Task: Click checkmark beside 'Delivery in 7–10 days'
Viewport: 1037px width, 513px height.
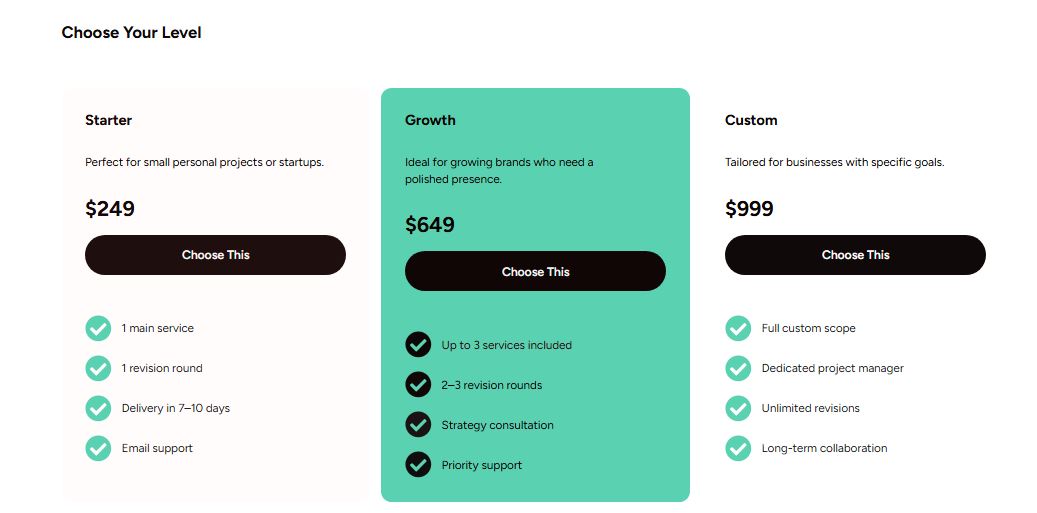Action: pos(98,408)
